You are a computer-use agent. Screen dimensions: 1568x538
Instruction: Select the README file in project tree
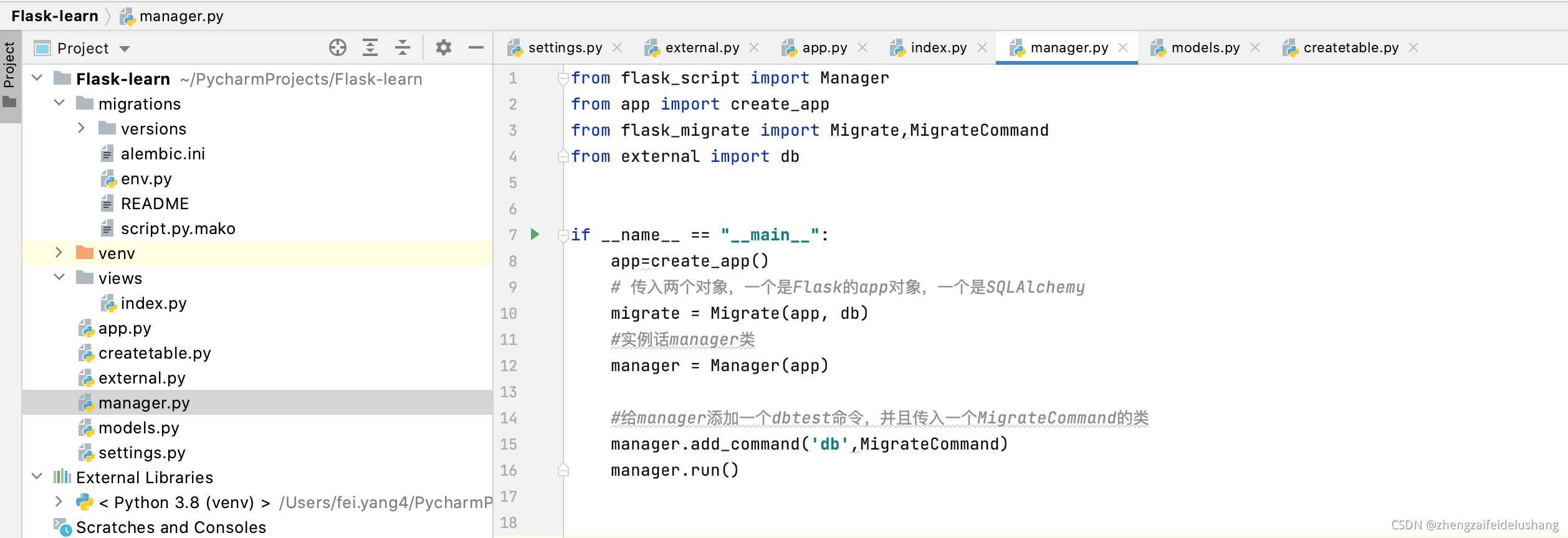(x=155, y=204)
